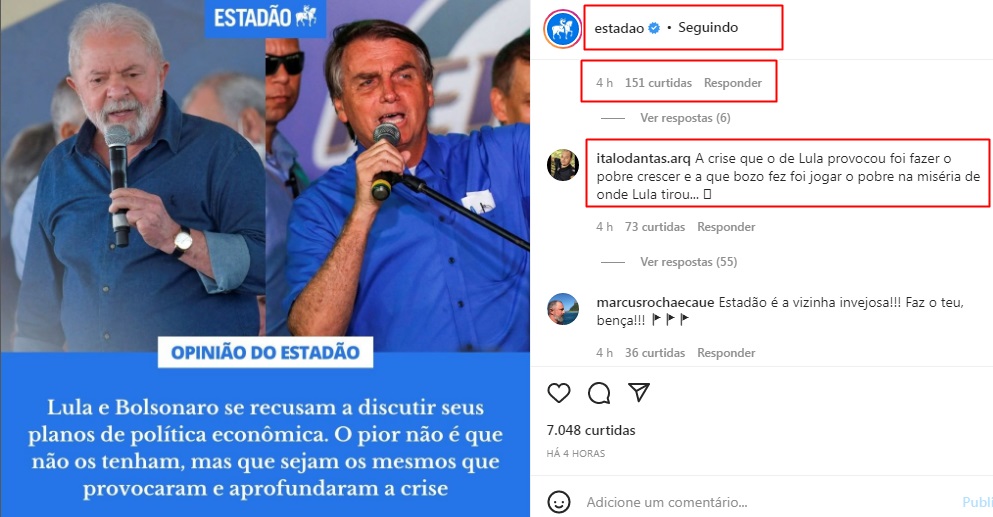Click the post image of Lula and Bolsonaro
This screenshot has width=993, height=517.
point(265,258)
